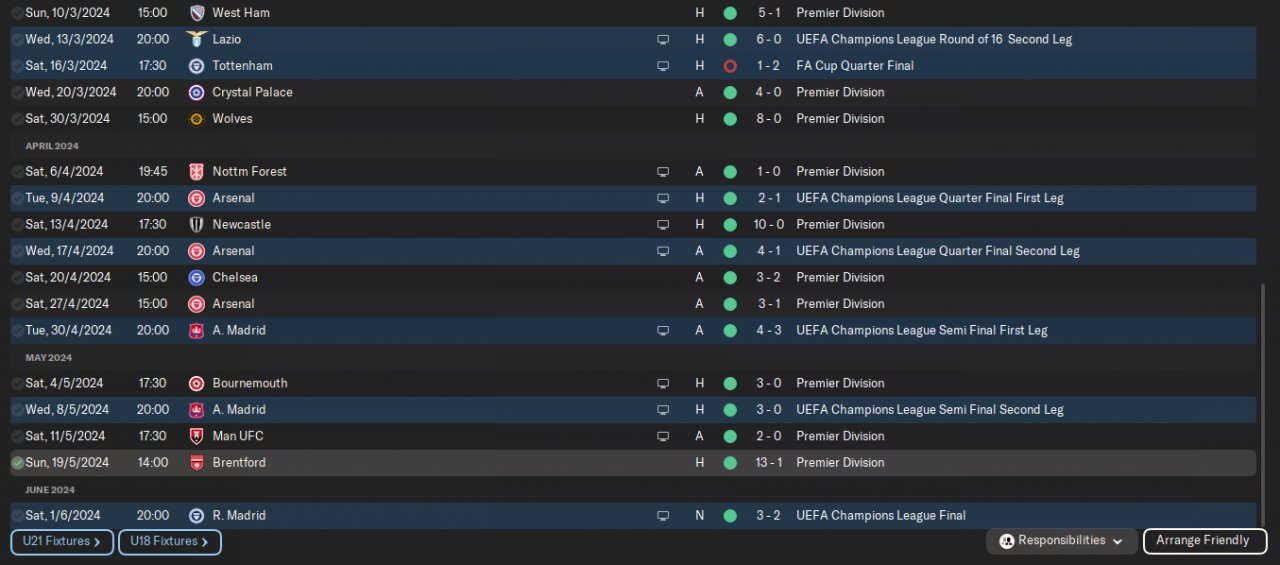Click A. Madrid badge in the 30/4/2024 row
Screen dimensions: 1280x565
coord(197,331)
